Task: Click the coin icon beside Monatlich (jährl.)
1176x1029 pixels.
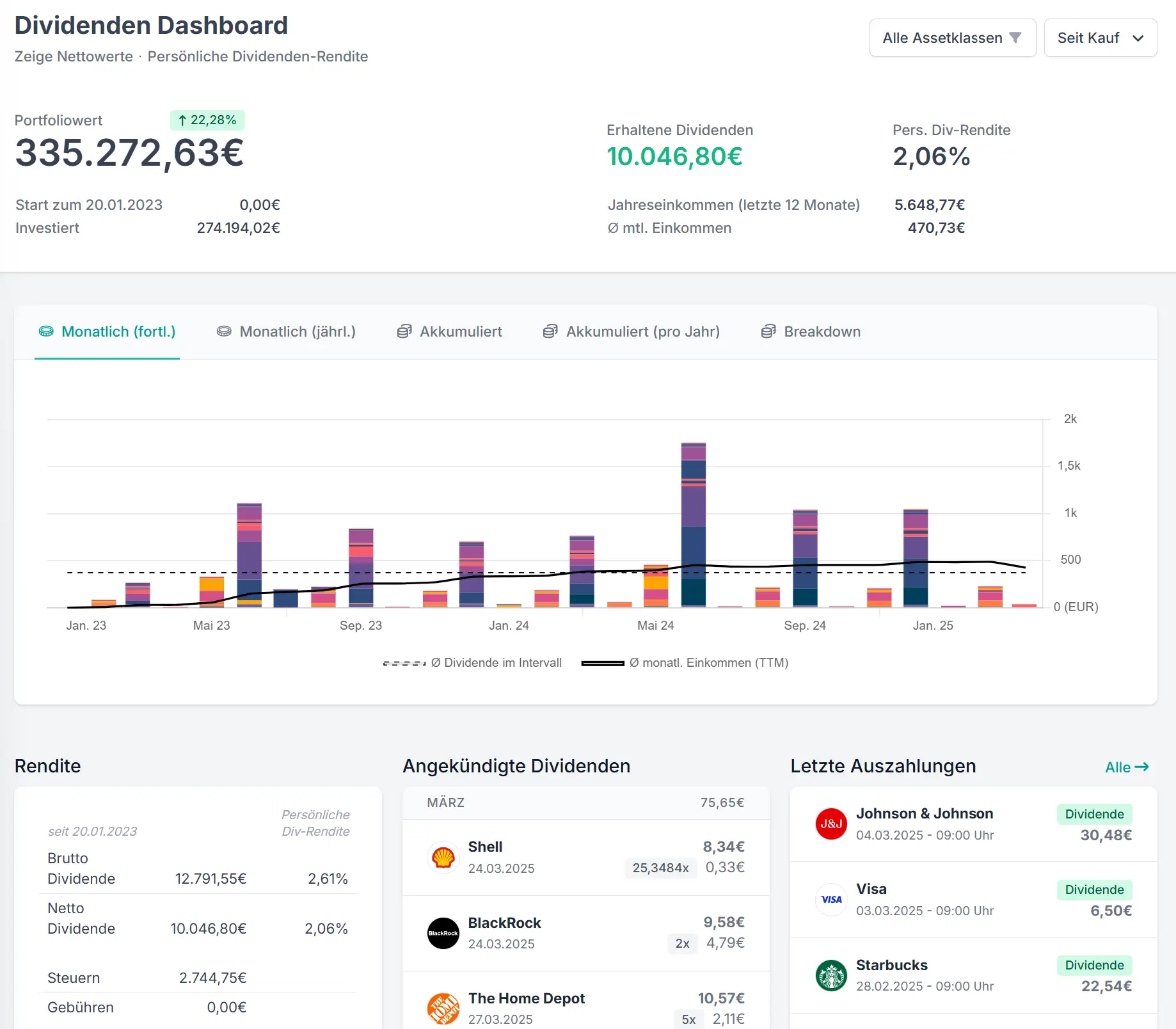Action: 224,331
